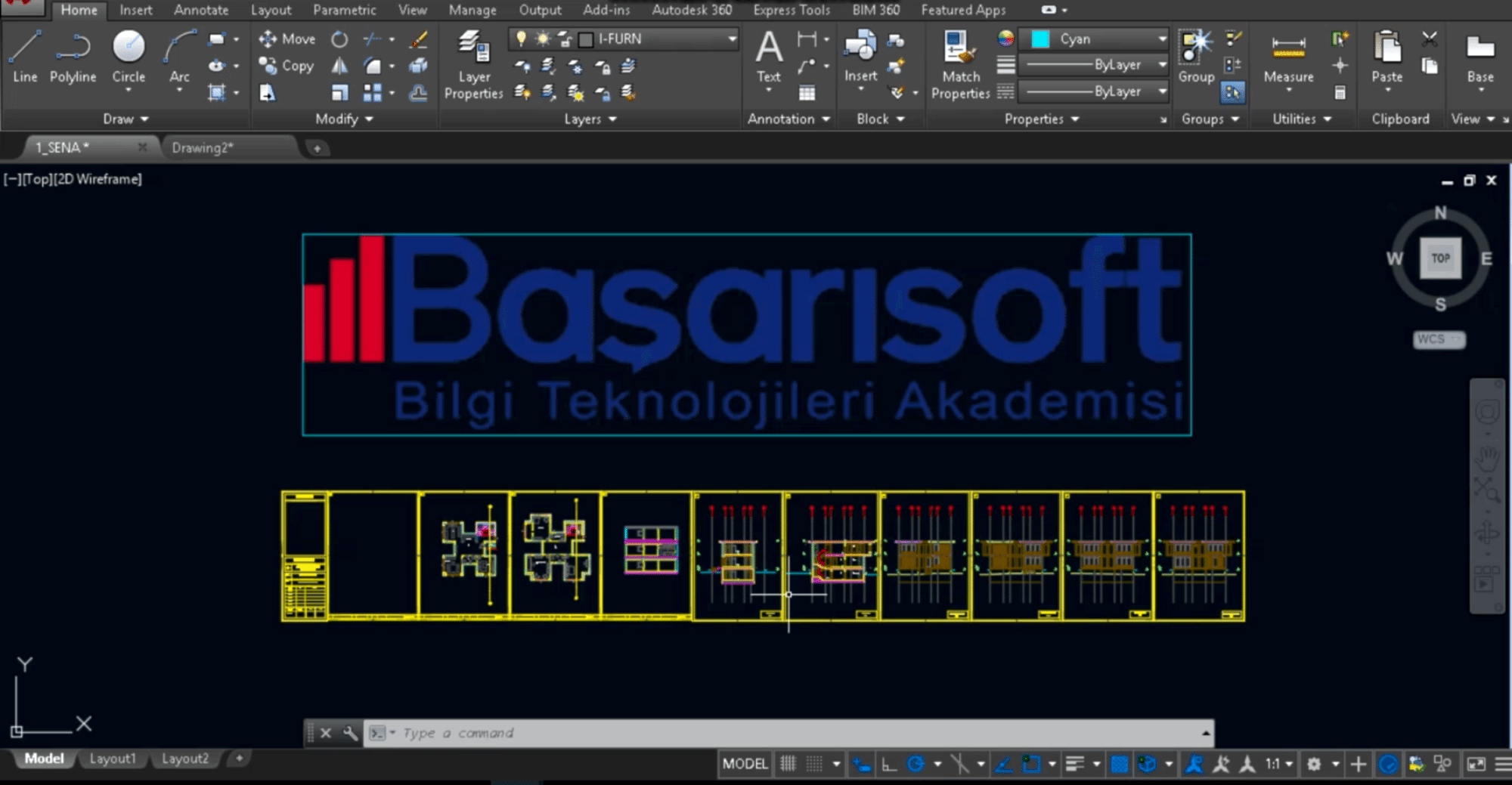
Task: Open the I-FURN layer dropdown
Action: 731,39
